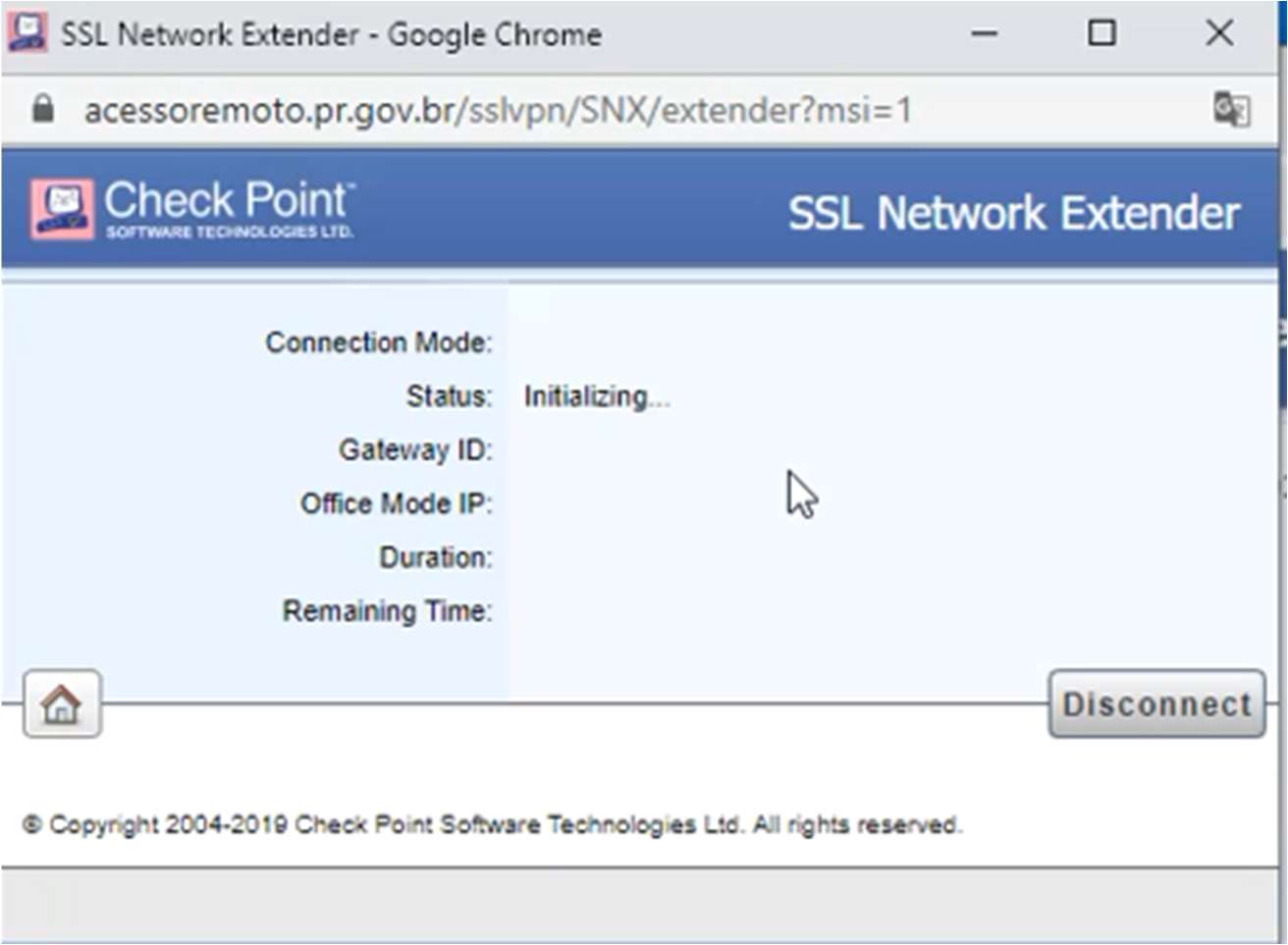Click the 'SSL Network Extender' header title
The width and height of the screenshot is (1288, 945).
click(x=1014, y=213)
